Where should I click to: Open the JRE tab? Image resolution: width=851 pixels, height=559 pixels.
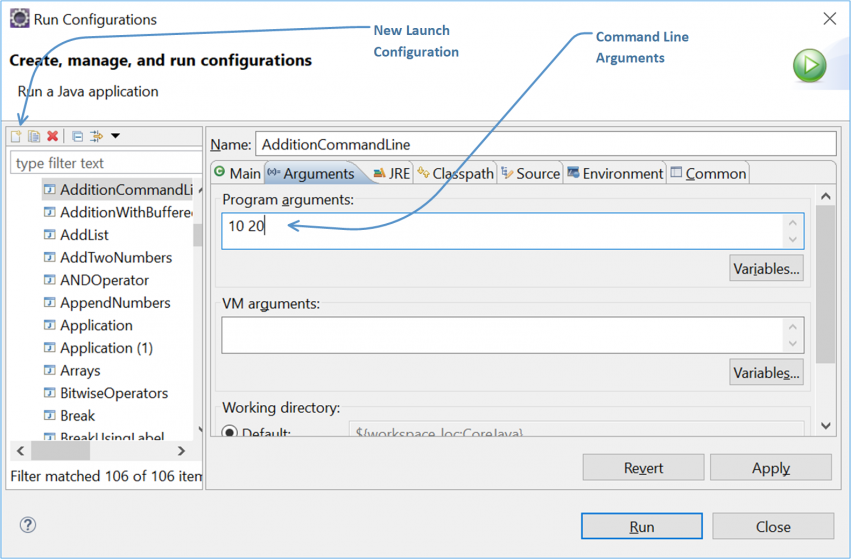pyautogui.click(x=391, y=173)
